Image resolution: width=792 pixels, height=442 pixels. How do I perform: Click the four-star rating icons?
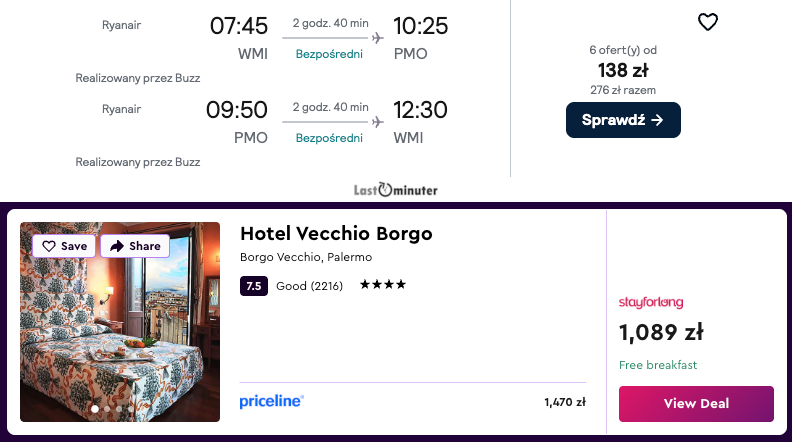(383, 285)
